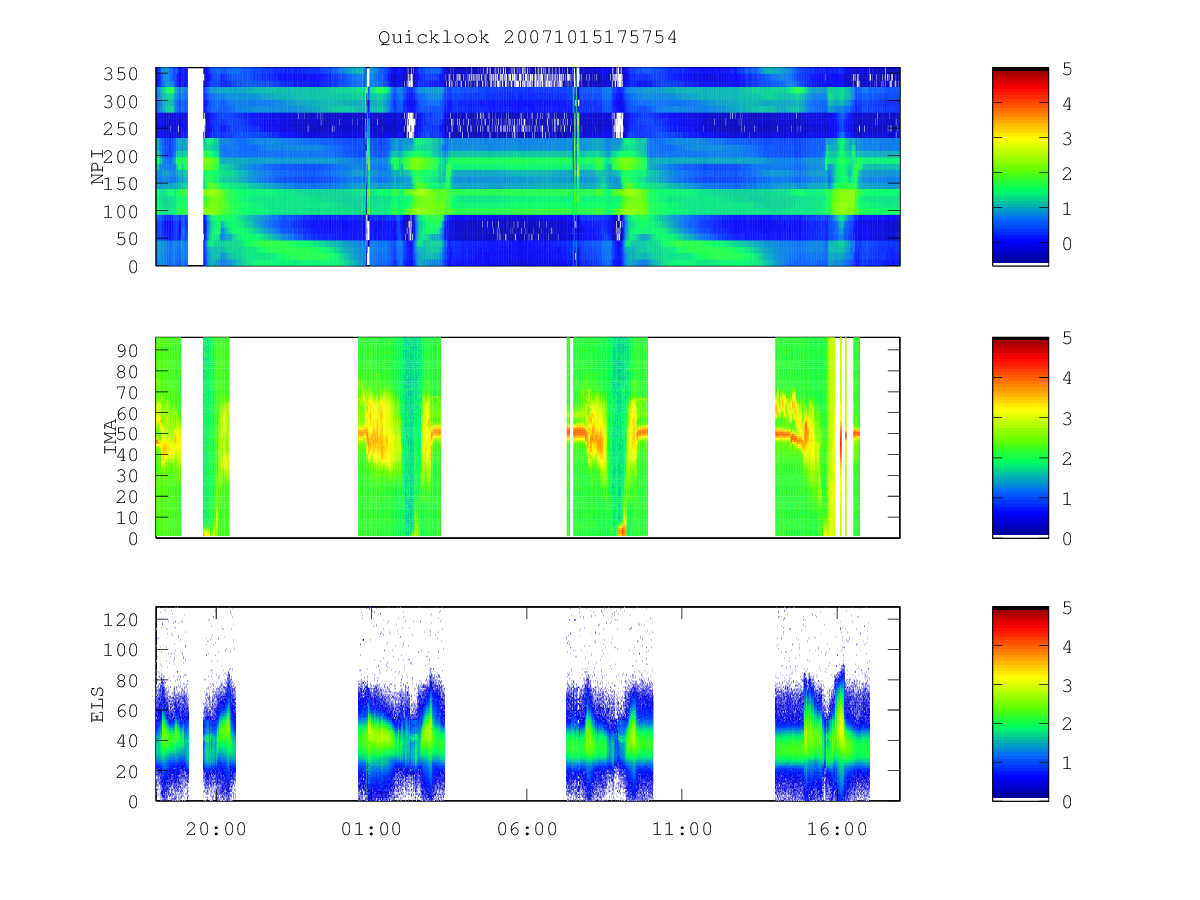Screen dimensions: 1200x900
Task: Click the 2 label on the ELS color bar
Action: (1068, 724)
